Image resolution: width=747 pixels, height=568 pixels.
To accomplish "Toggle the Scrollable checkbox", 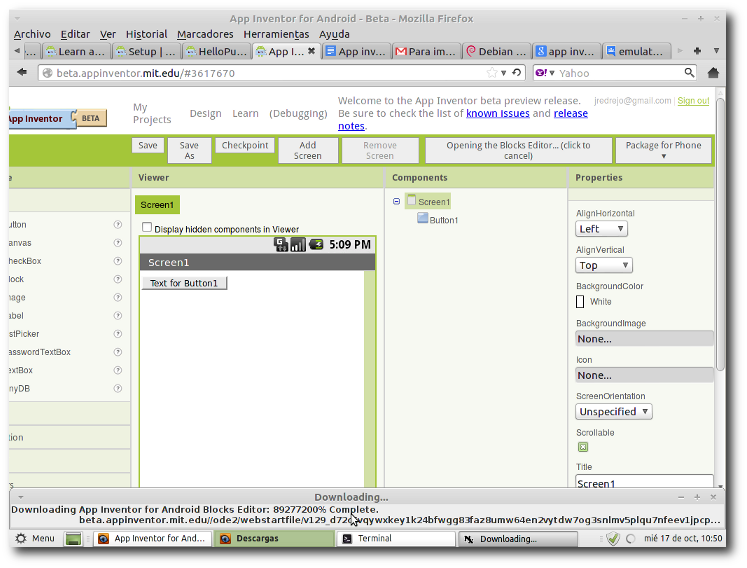I will (583, 447).
